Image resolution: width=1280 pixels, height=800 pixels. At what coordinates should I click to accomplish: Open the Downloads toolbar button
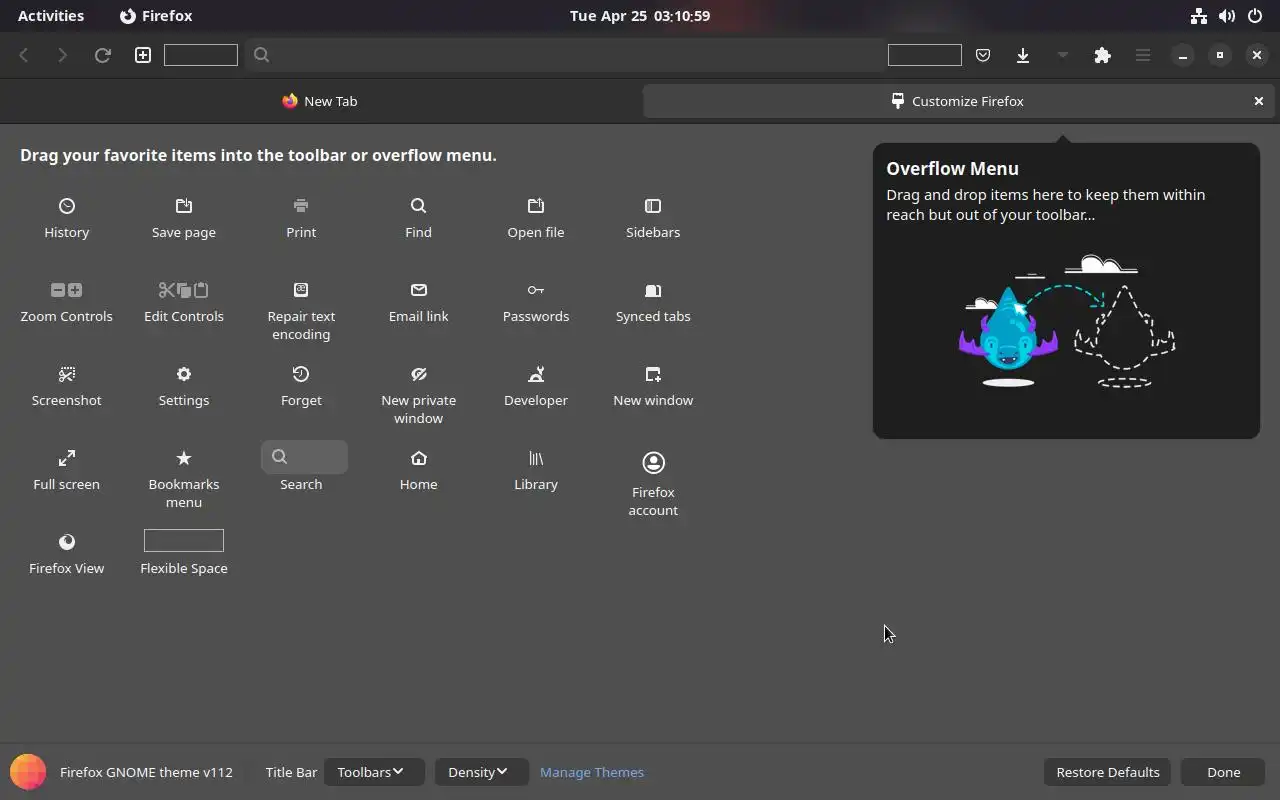coord(1023,55)
